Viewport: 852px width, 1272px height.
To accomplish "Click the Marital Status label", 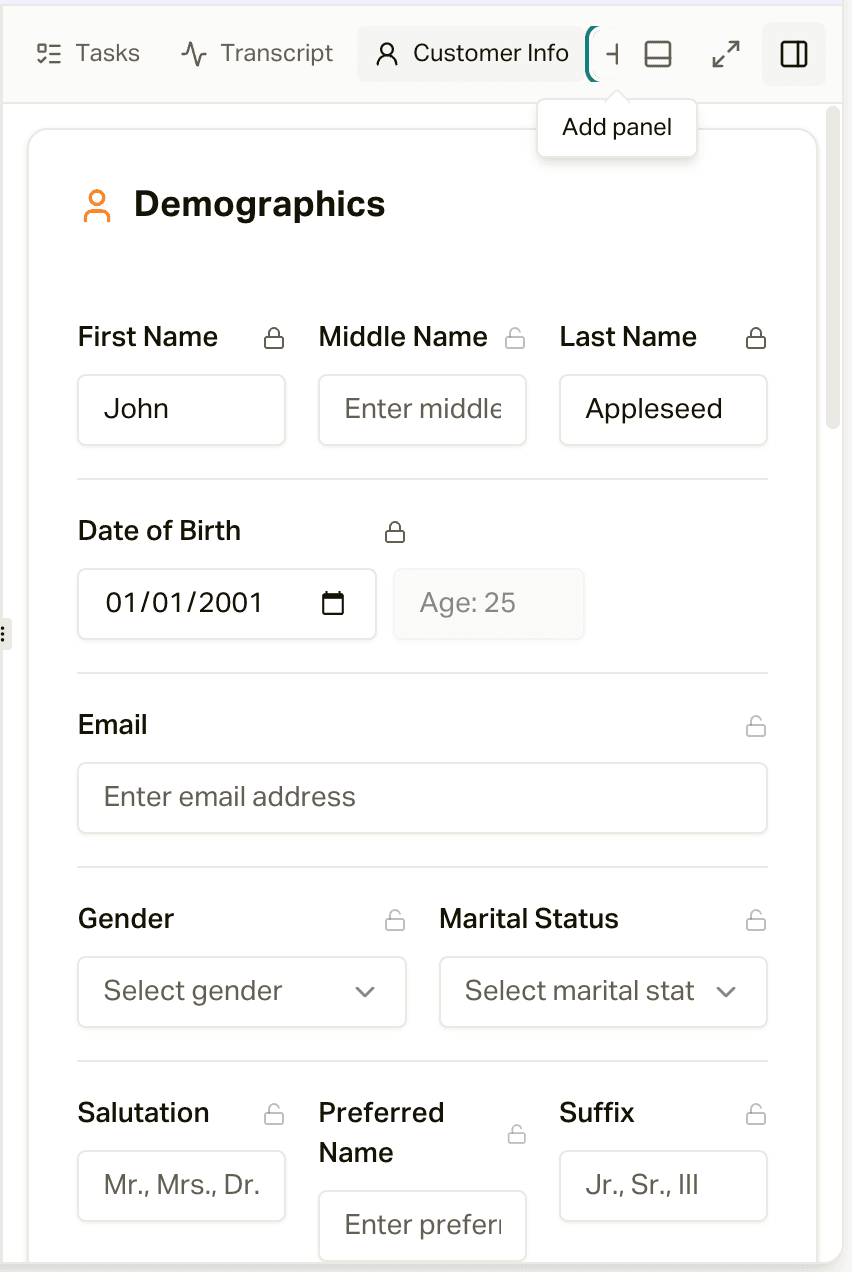I will [529, 919].
